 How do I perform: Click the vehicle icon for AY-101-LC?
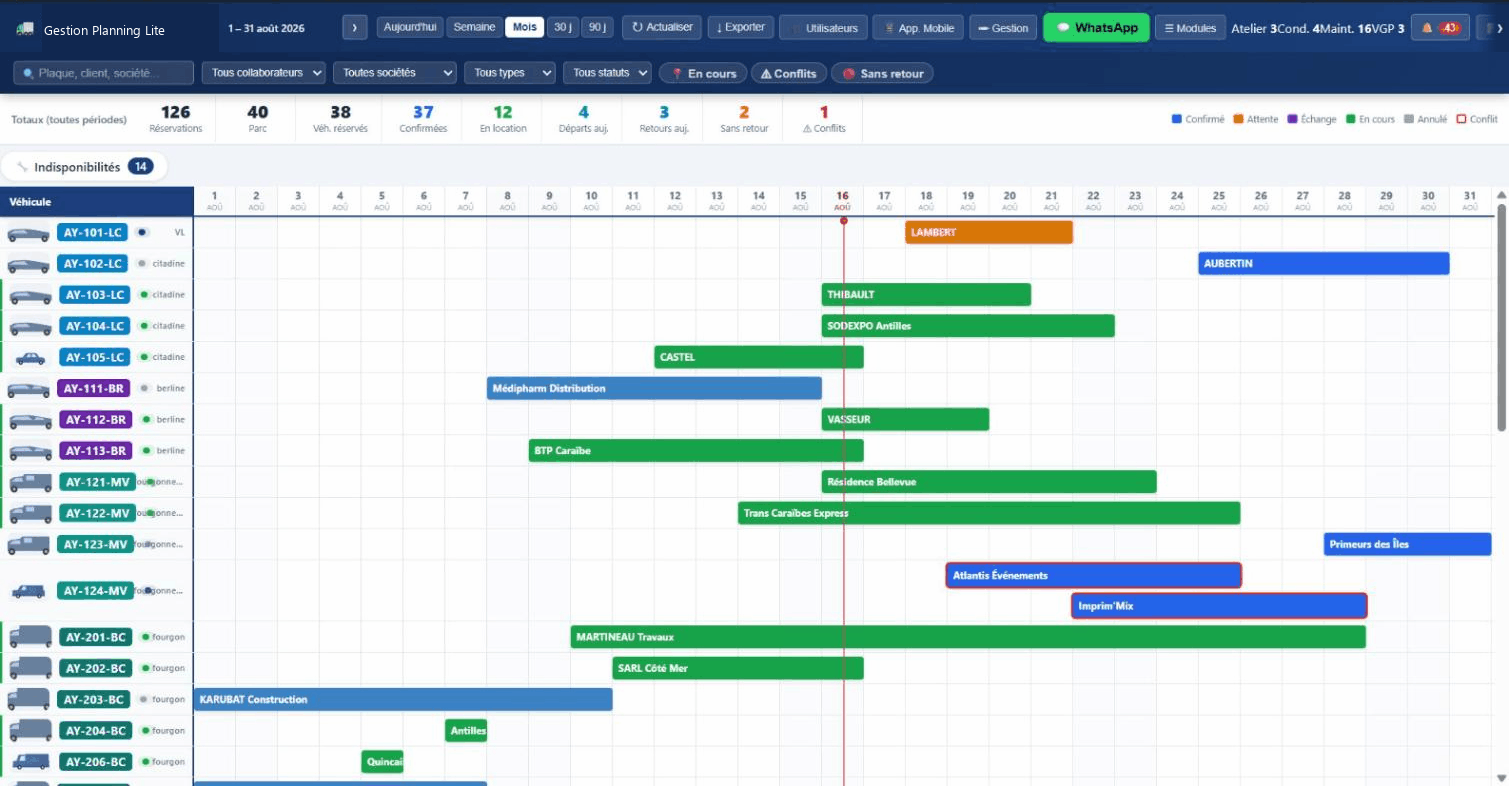tap(28, 233)
